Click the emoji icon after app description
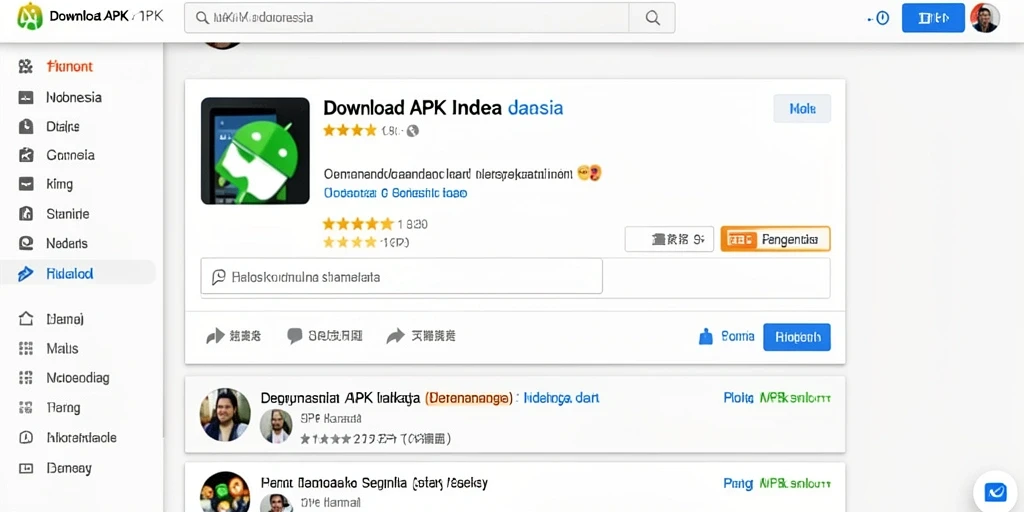This screenshot has width=1024, height=512. 590,173
